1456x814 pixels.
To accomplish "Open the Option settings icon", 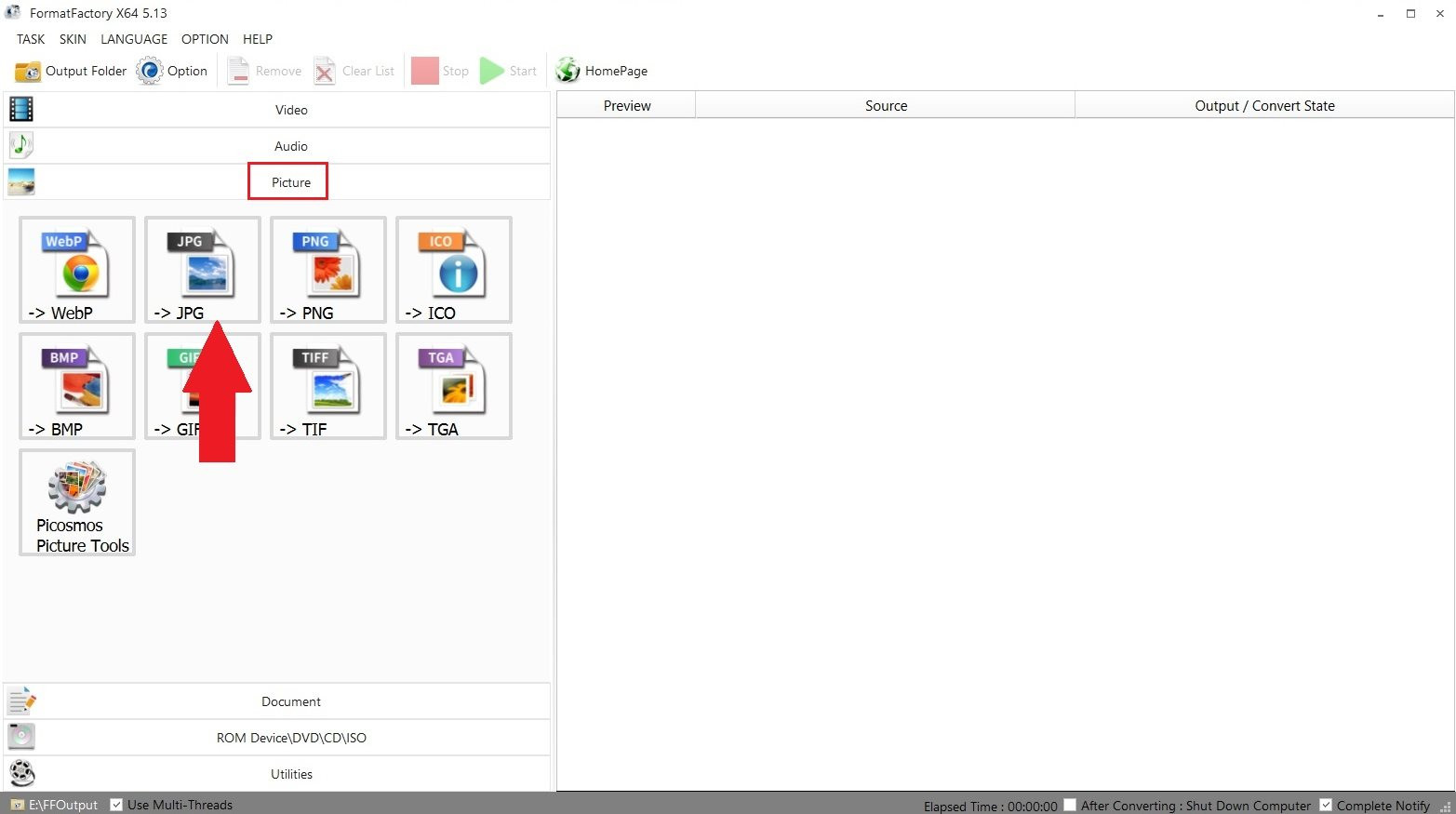I will click(x=149, y=71).
